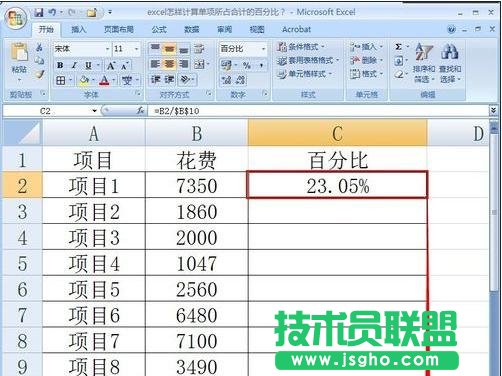This screenshot has width=502, height=376.
Task: Expand the formula bar with double chevron
Action: 493,110
